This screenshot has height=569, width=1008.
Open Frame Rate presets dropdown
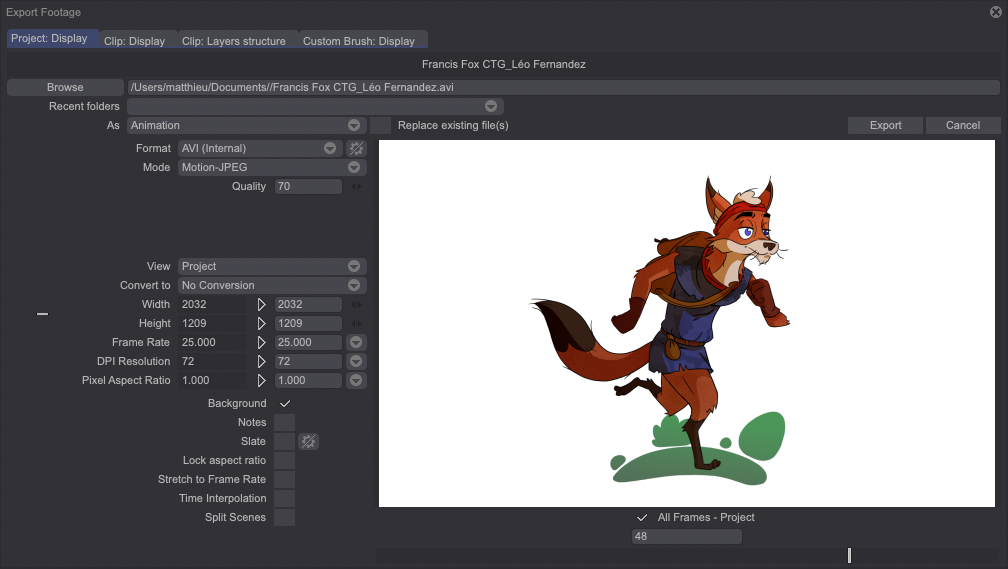pyautogui.click(x=356, y=343)
